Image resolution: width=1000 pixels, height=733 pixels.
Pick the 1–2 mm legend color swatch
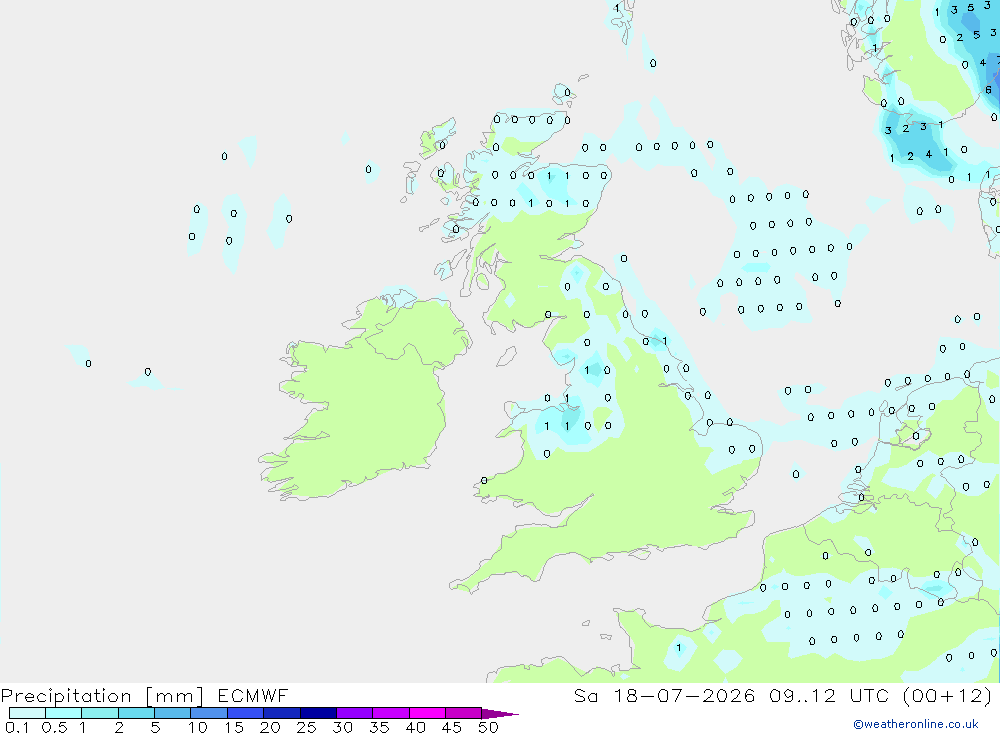[99, 713]
